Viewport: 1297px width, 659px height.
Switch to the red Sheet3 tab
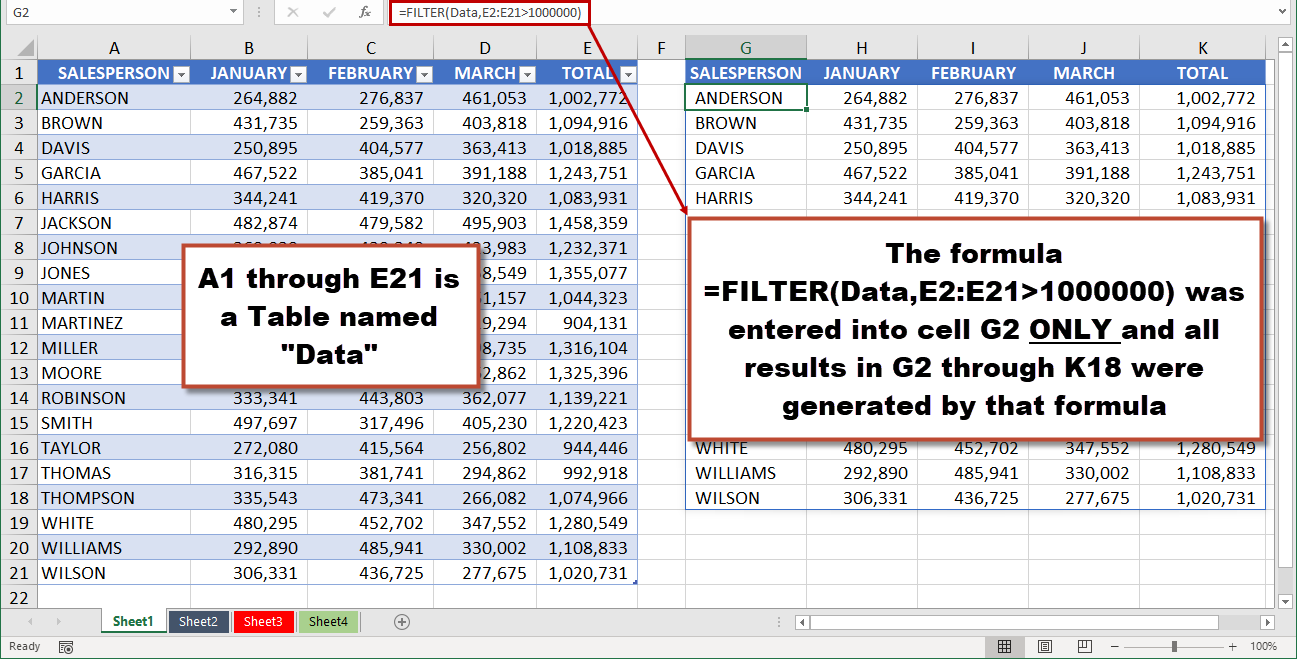coord(264,622)
